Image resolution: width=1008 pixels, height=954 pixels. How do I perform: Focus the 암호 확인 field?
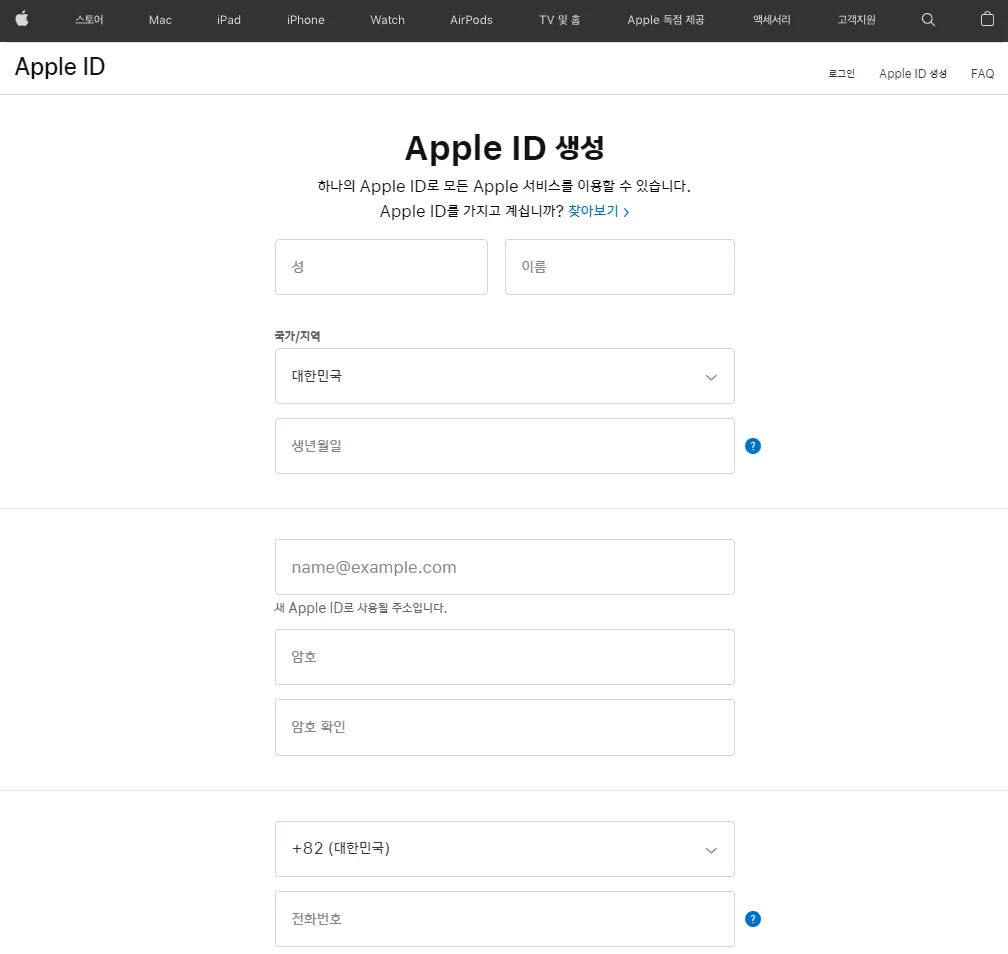pyautogui.click(x=505, y=728)
